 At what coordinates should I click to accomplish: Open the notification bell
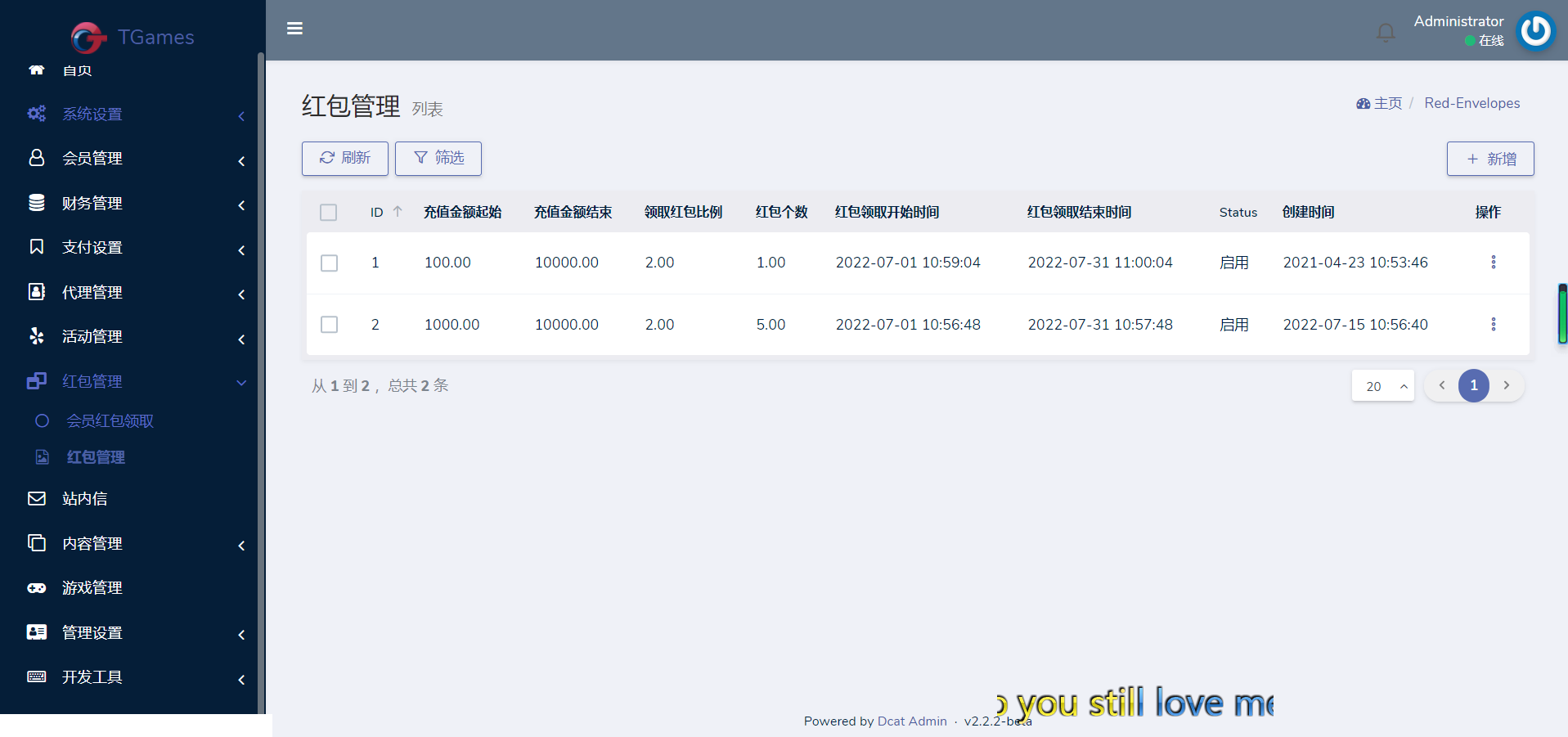click(x=1386, y=32)
